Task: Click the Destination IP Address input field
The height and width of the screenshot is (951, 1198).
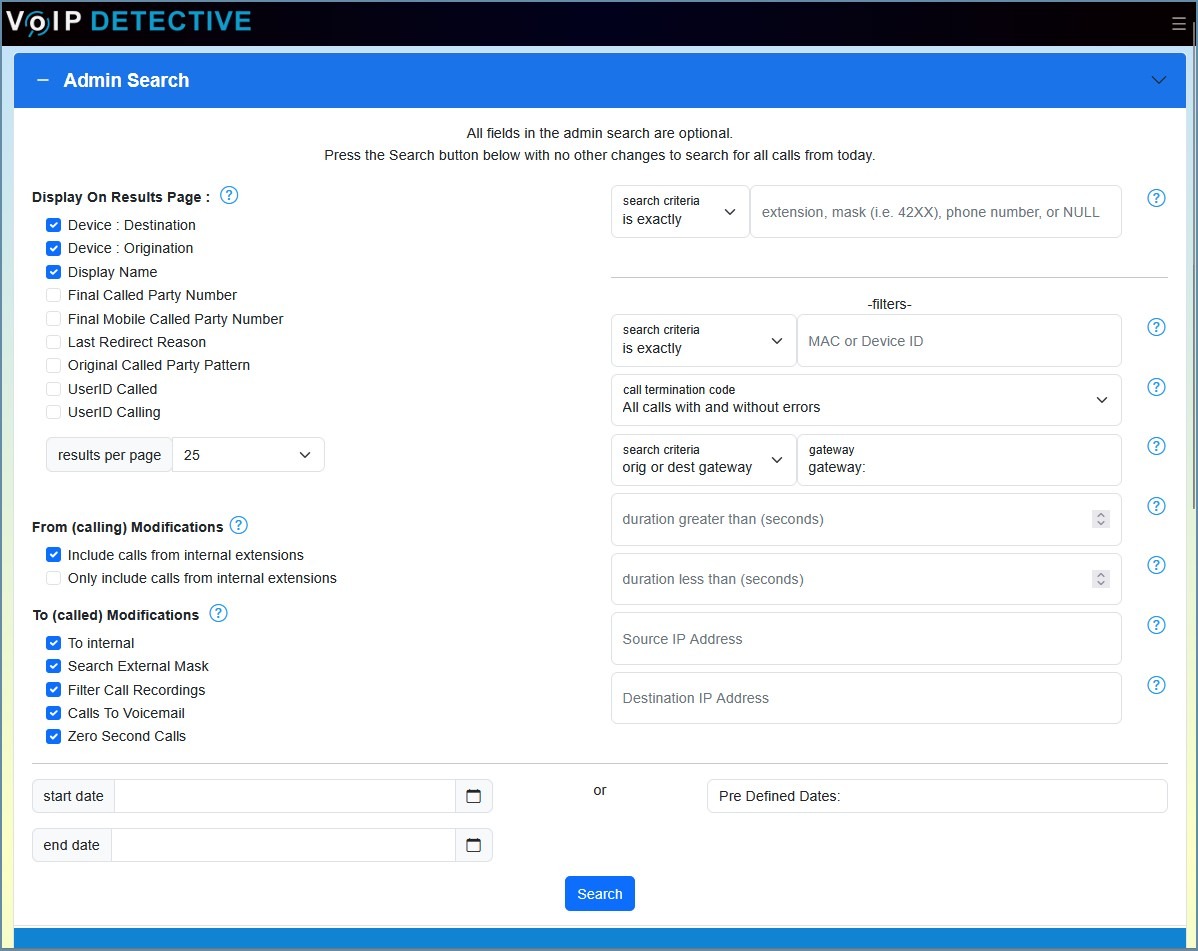Action: [866, 698]
